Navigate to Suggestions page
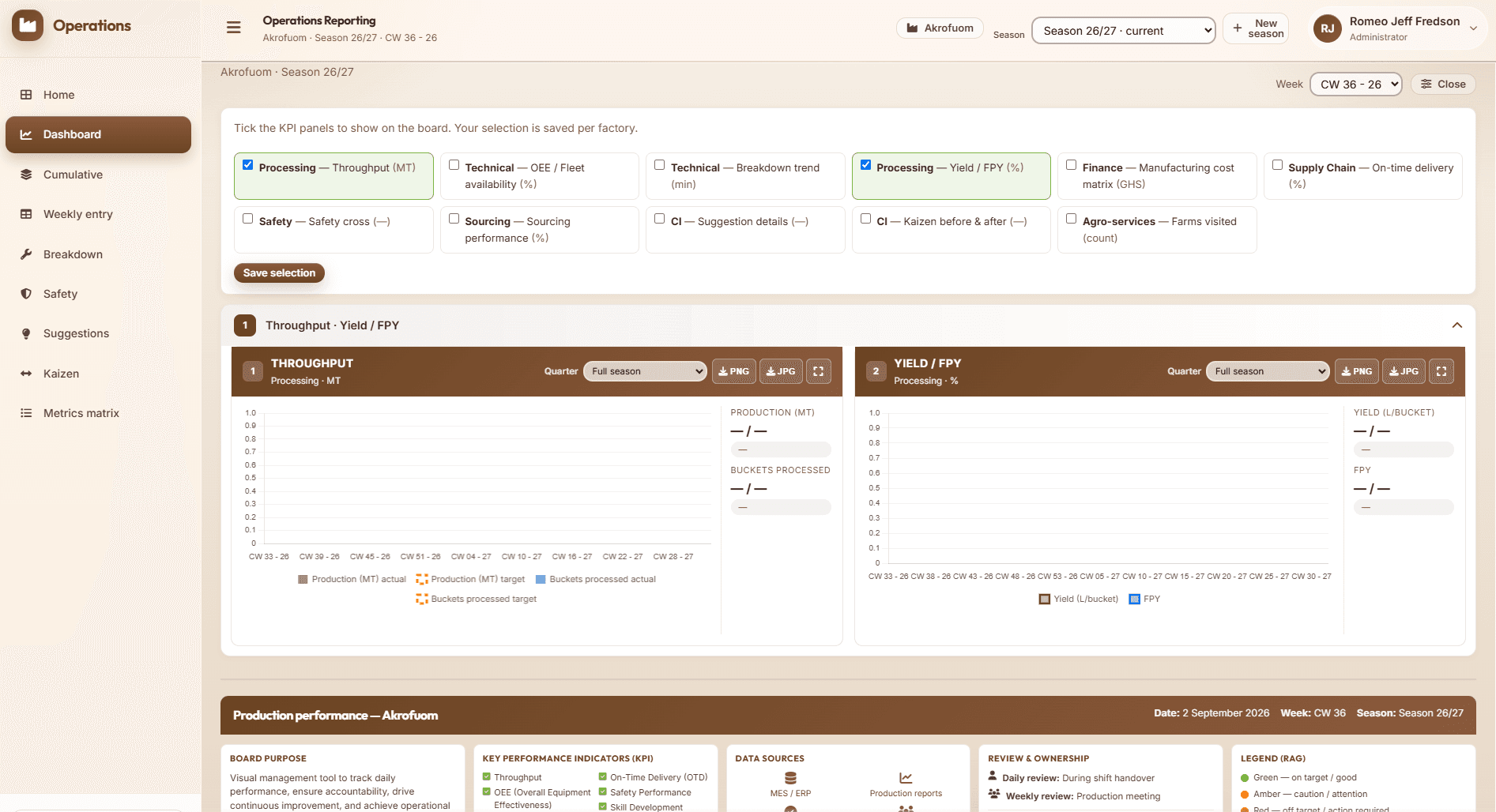Image resolution: width=1496 pixels, height=812 pixels. pyautogui.click(x=98, y=333)
